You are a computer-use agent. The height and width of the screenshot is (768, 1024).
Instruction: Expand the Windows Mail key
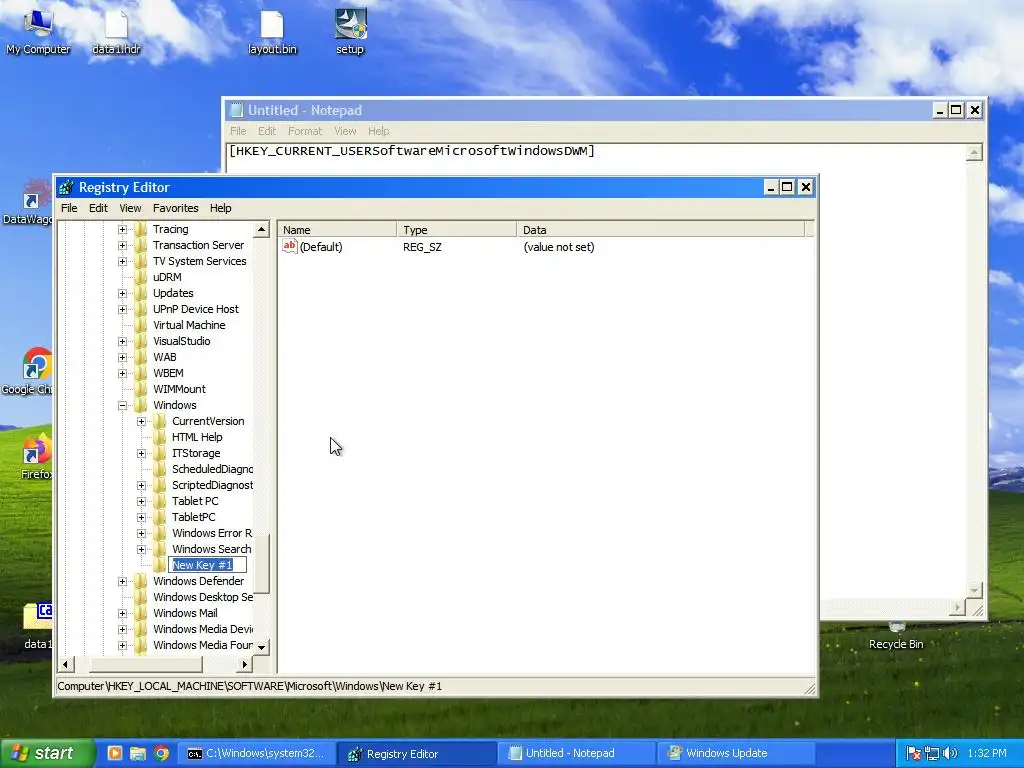click(122, 613)
